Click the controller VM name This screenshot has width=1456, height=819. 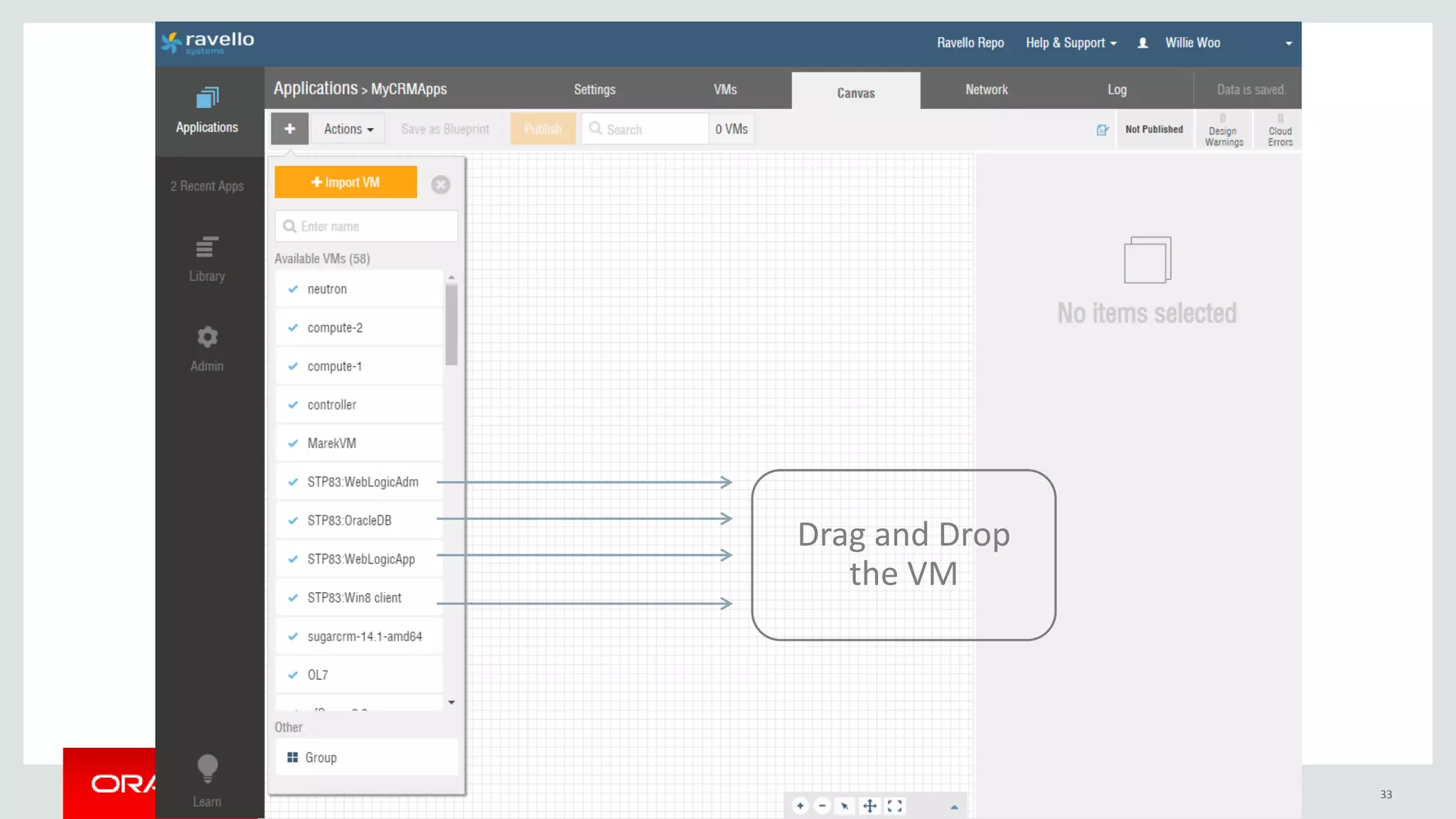coord(332,405)
